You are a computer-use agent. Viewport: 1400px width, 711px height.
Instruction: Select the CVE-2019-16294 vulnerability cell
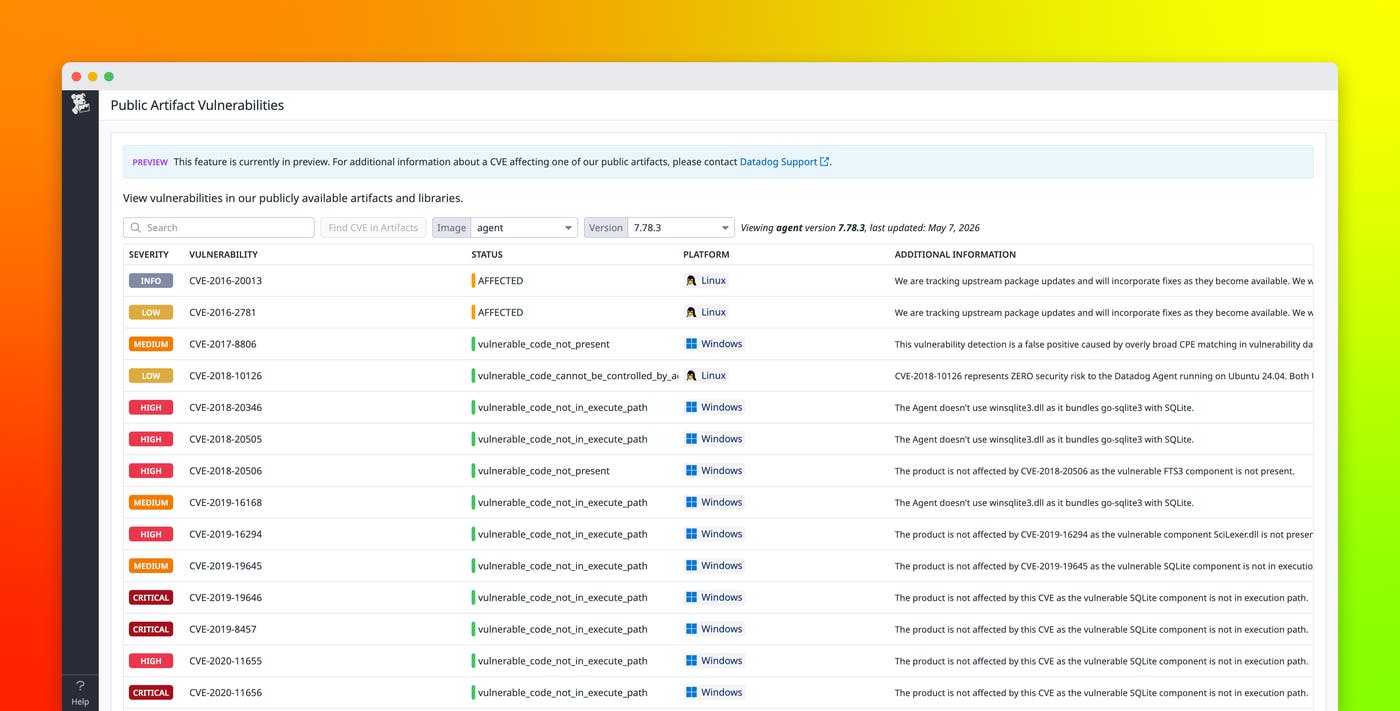click(x=225, y=534)
